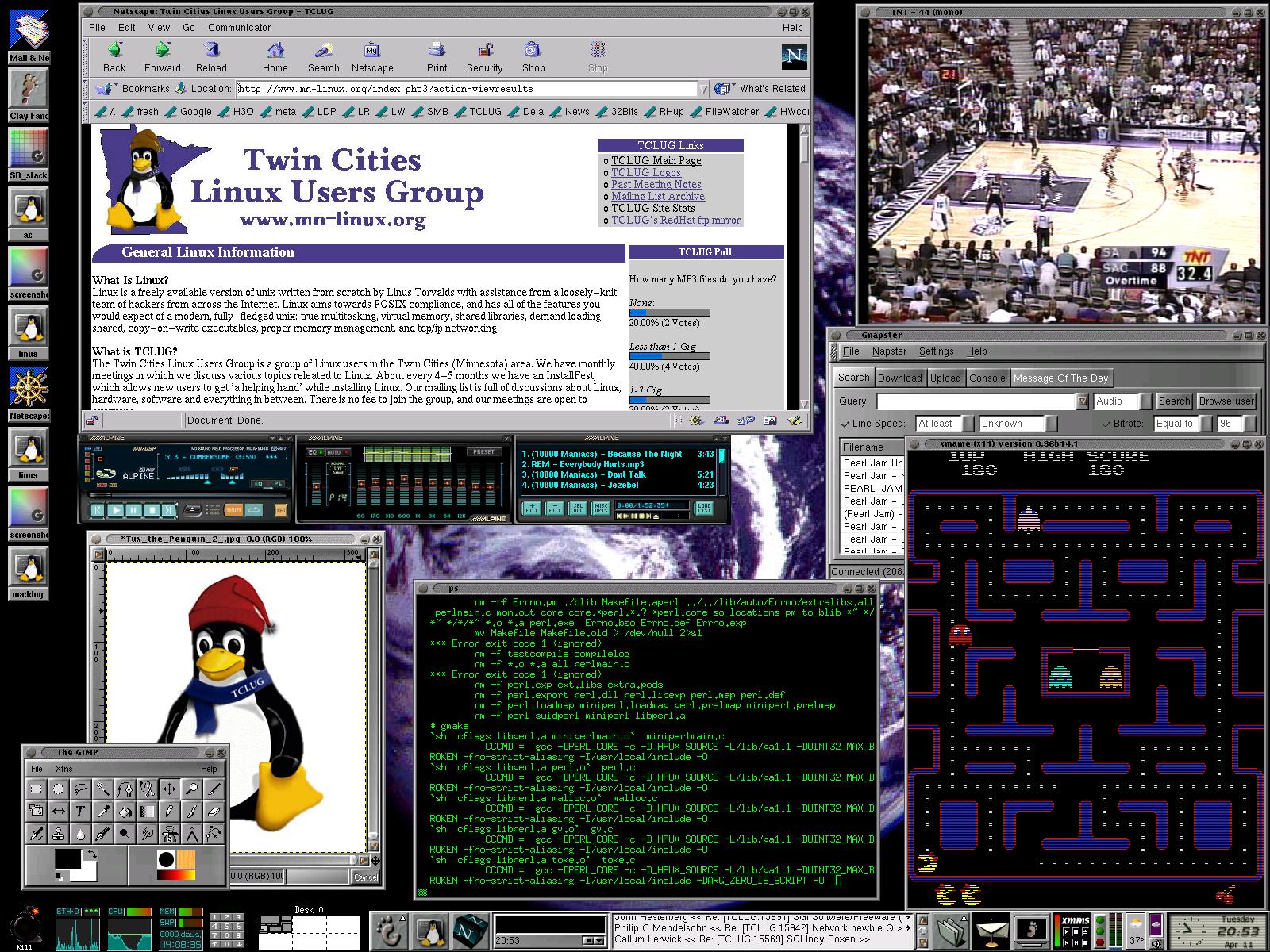Image resolution: width=1270 pixels, height=952 pixels.
Task: Open Netscape Home page icon
Action: coord(275,57)
